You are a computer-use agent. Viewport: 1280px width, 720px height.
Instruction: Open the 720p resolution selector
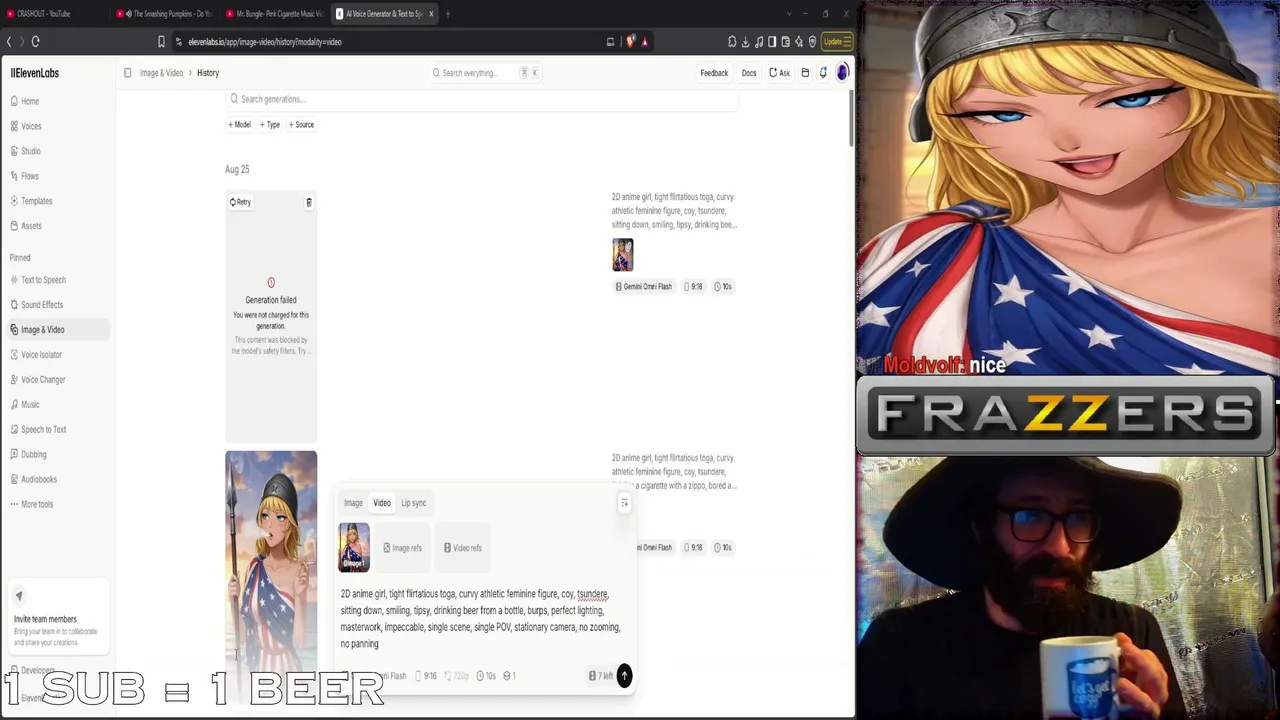coord(456,676)
